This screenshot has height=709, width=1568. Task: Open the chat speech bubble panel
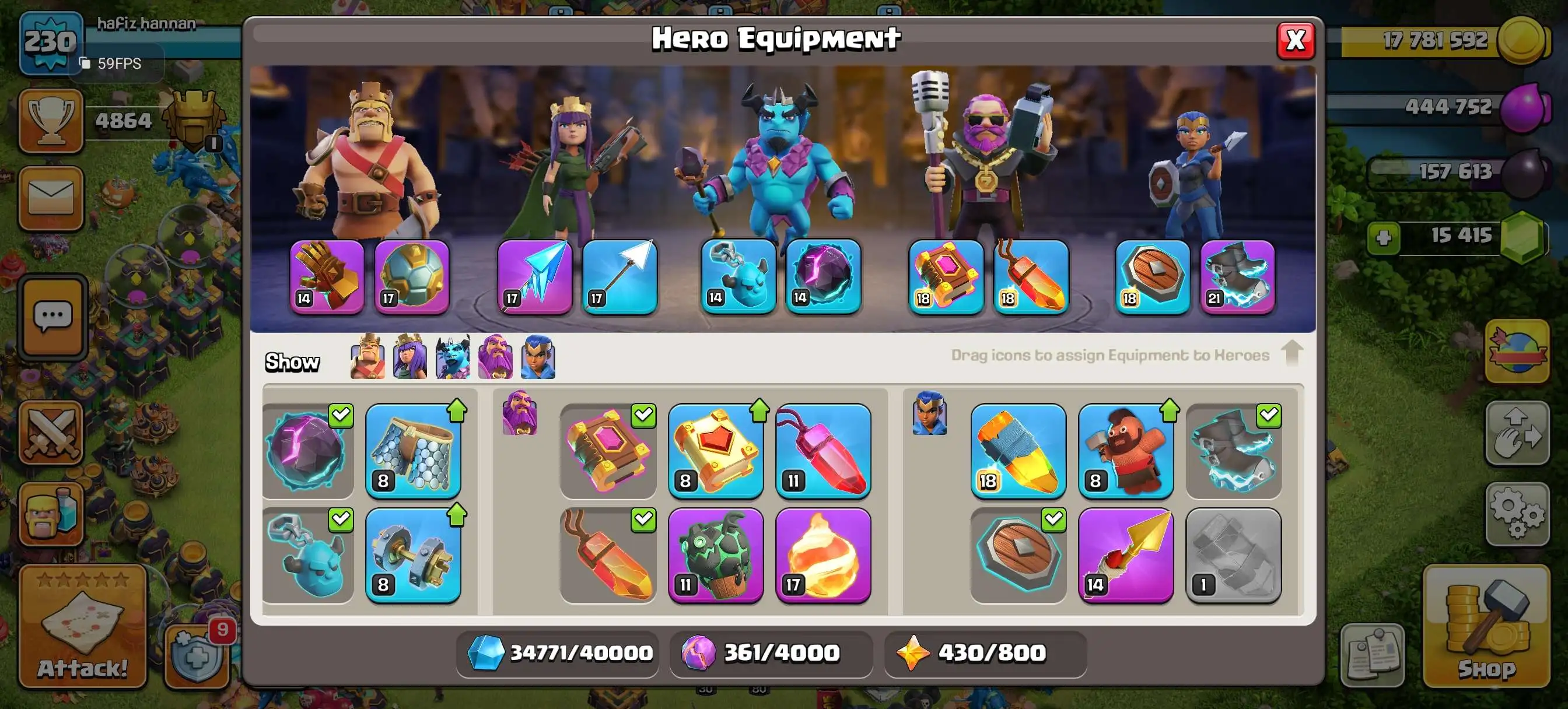(x=52, y=317)
